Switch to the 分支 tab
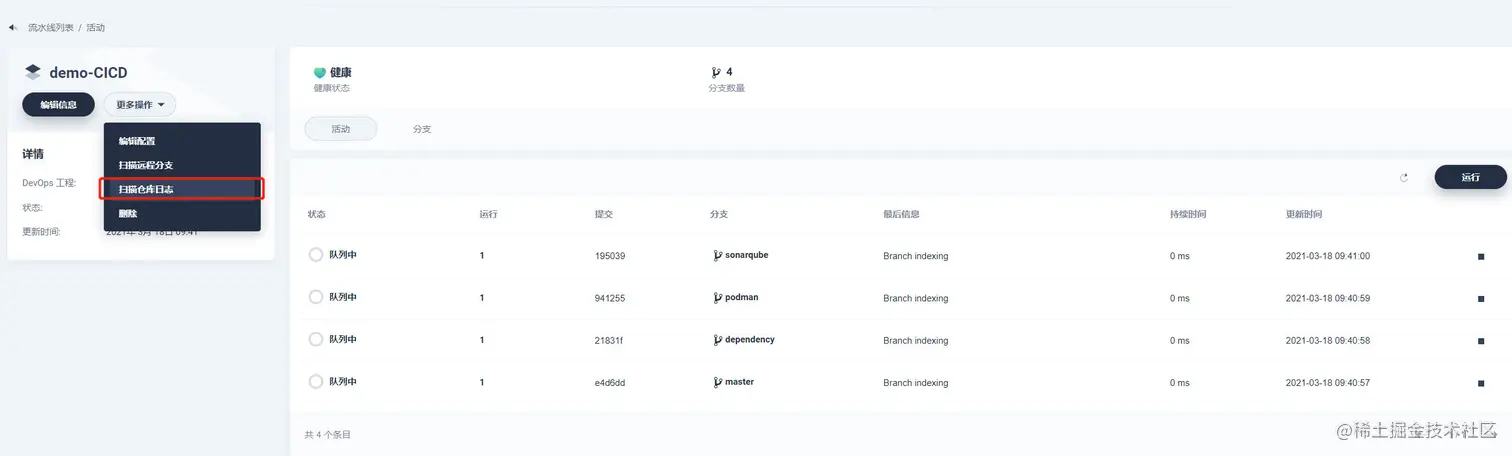 pyautogui.click(x=422, y=129)
